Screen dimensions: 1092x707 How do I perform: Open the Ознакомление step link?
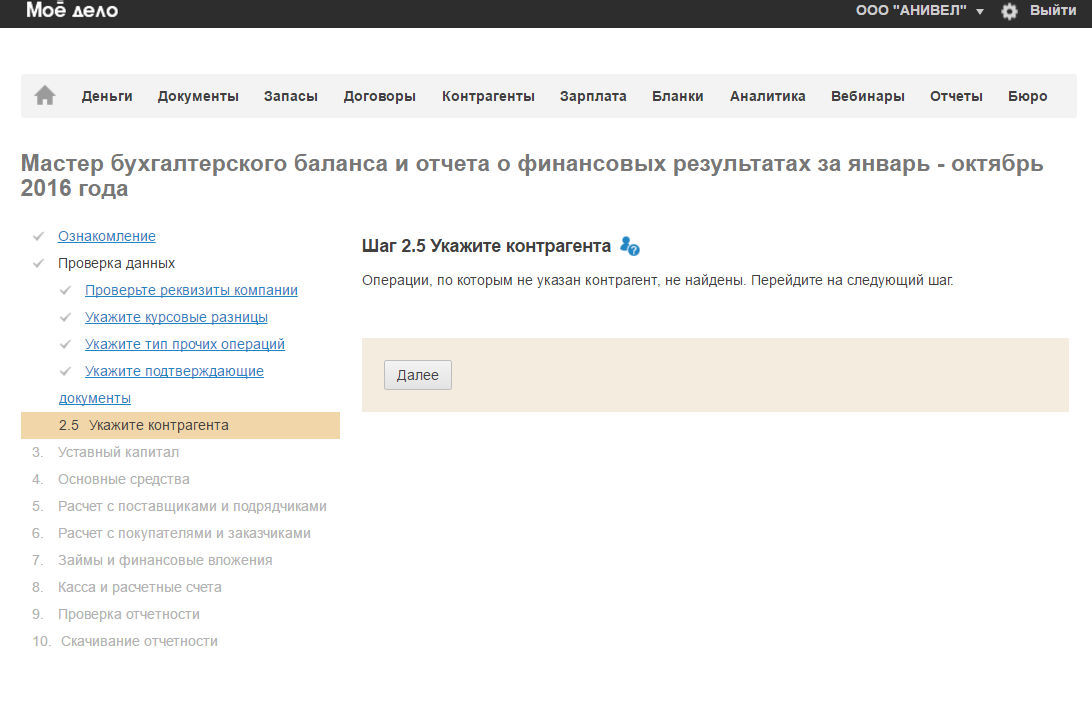(107, 236)
